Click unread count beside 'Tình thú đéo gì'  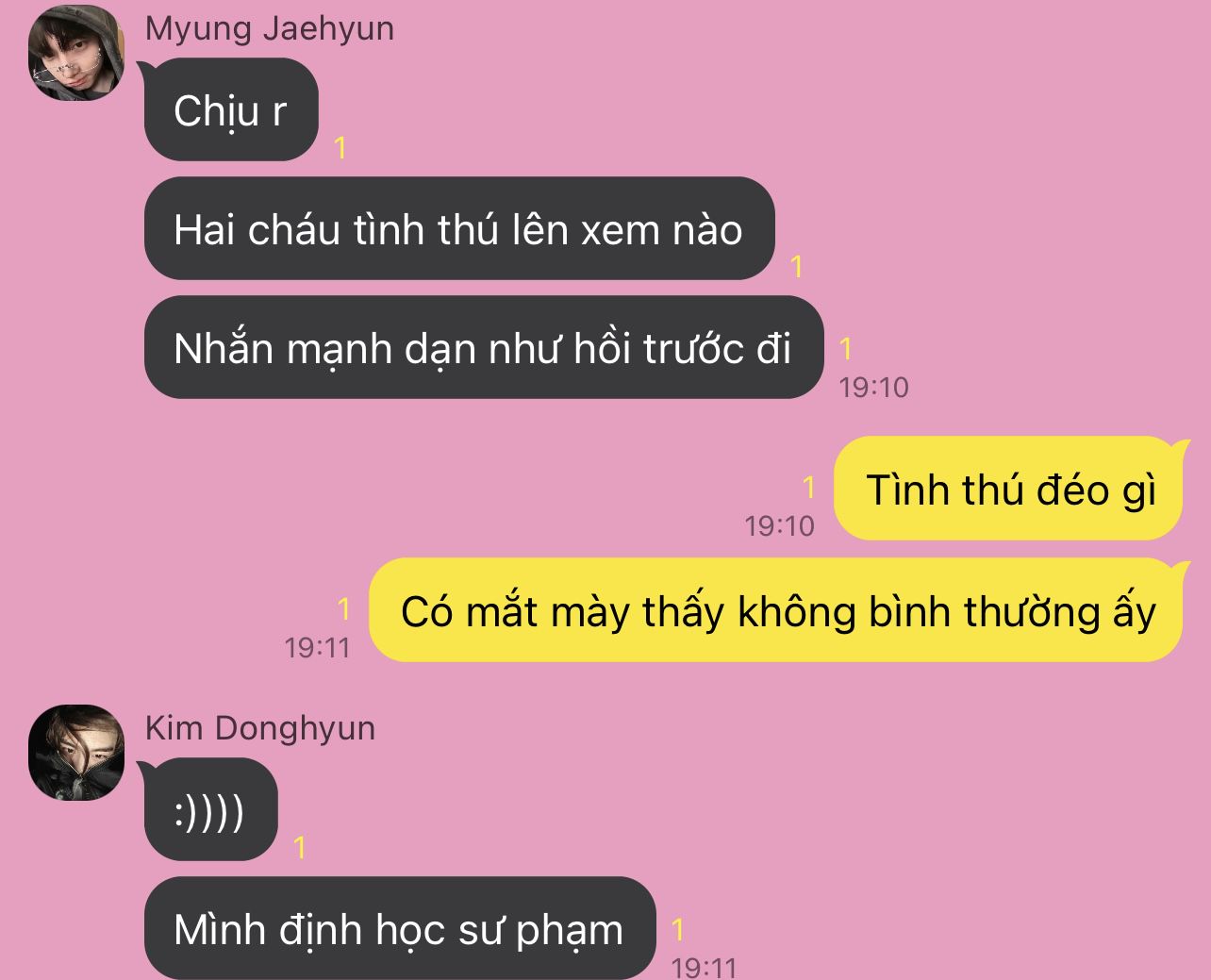pyautogui.click(x=808, y=488)
